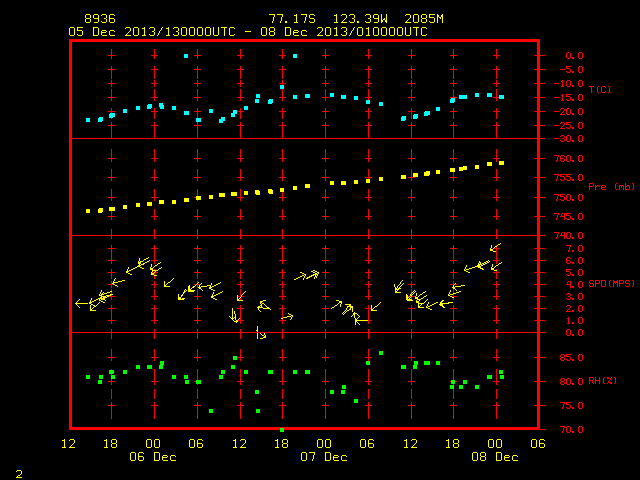Image resolution: width=640 pixels, height=480 pixels.
Task: Click the Pre (mb) pressure axis label
Action: pos(611,187)
